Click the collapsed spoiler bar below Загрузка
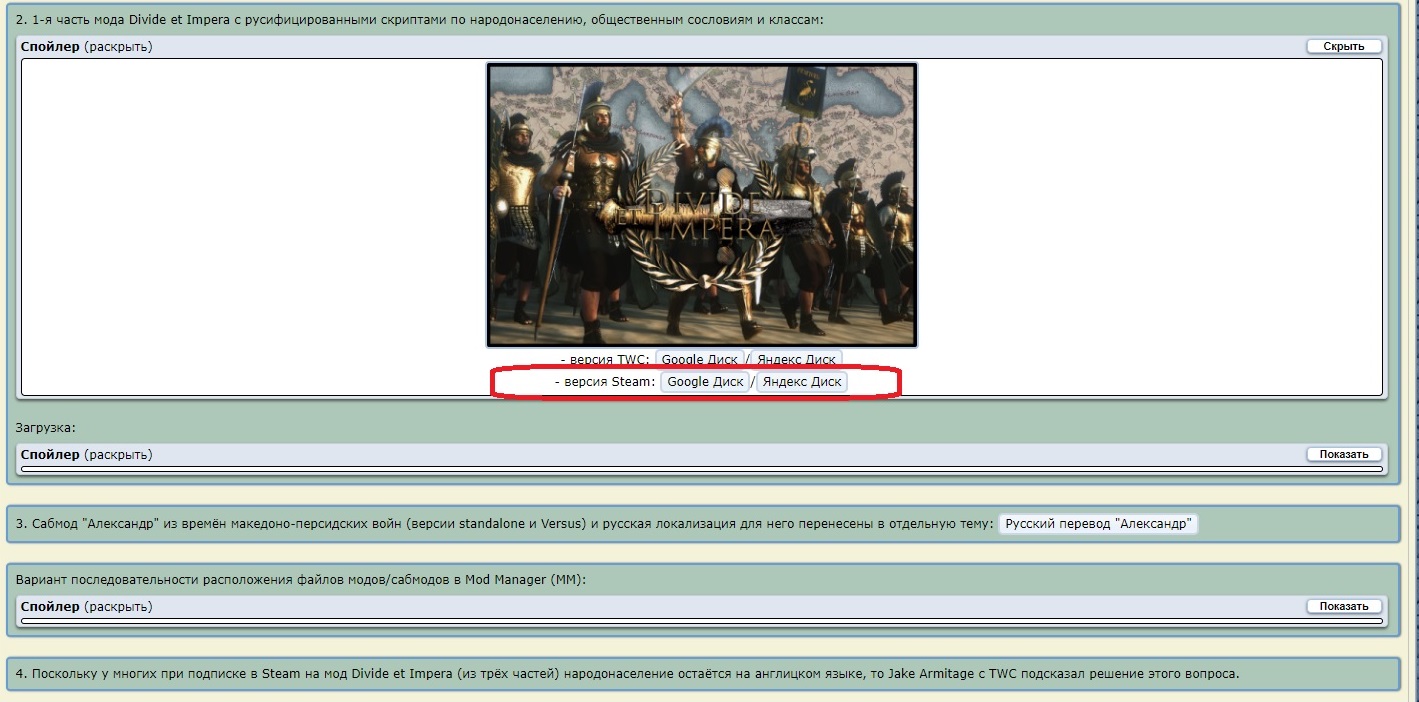Viewport: 1419px width, 702px height. pyautogui.click(x=701, y=468)
